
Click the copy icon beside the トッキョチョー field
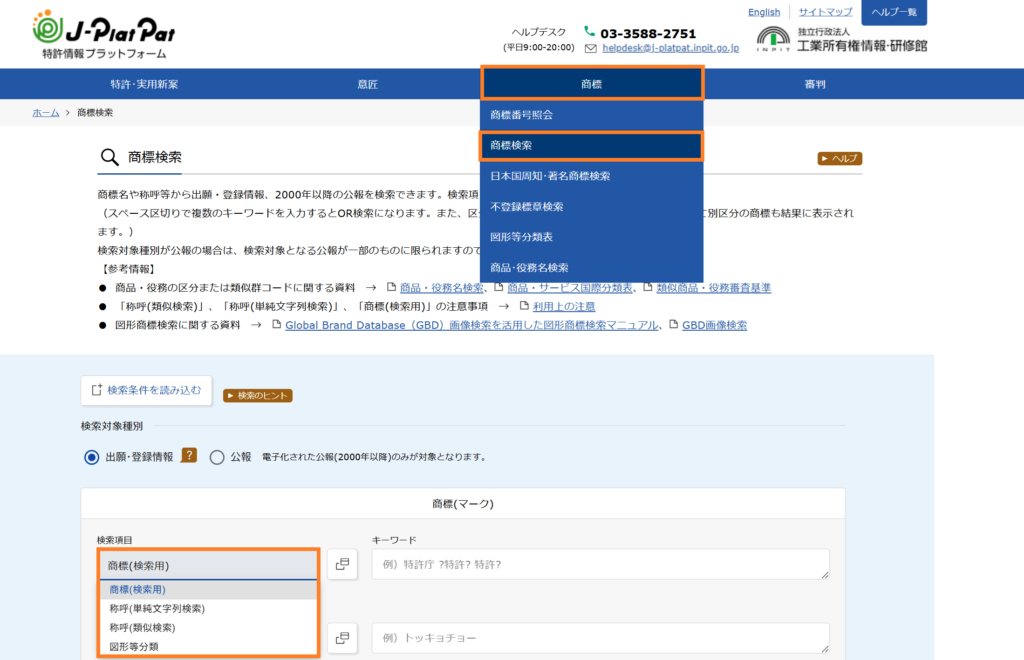(341, 638)
